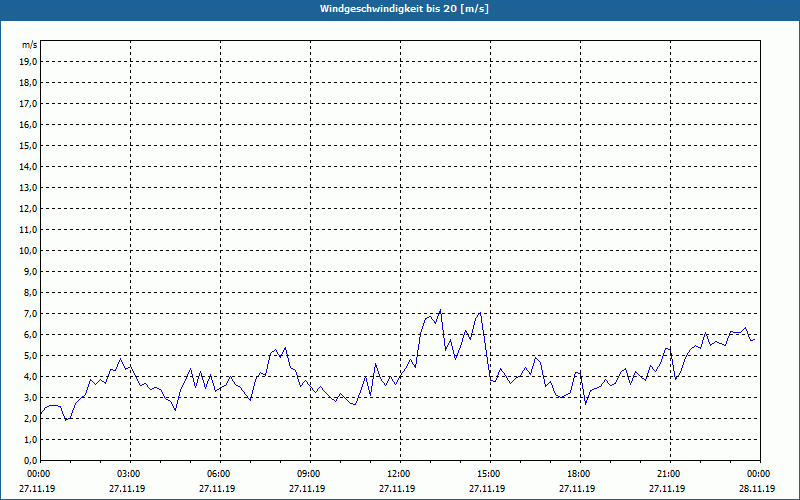
Task: Click the 28.11.19 date label
Action: click(757, 489)
